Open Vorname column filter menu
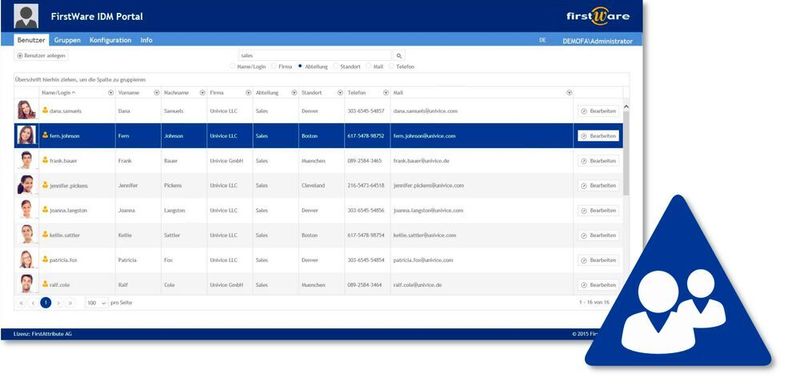Image resolution: width=800 pixels, height=386 pixels. [157, 93]
